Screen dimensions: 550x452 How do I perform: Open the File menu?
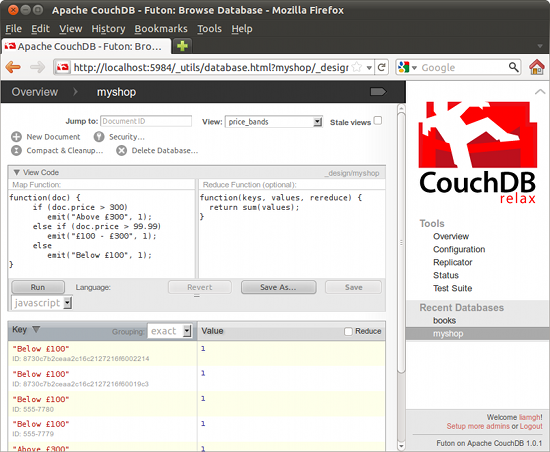[13, 28]
